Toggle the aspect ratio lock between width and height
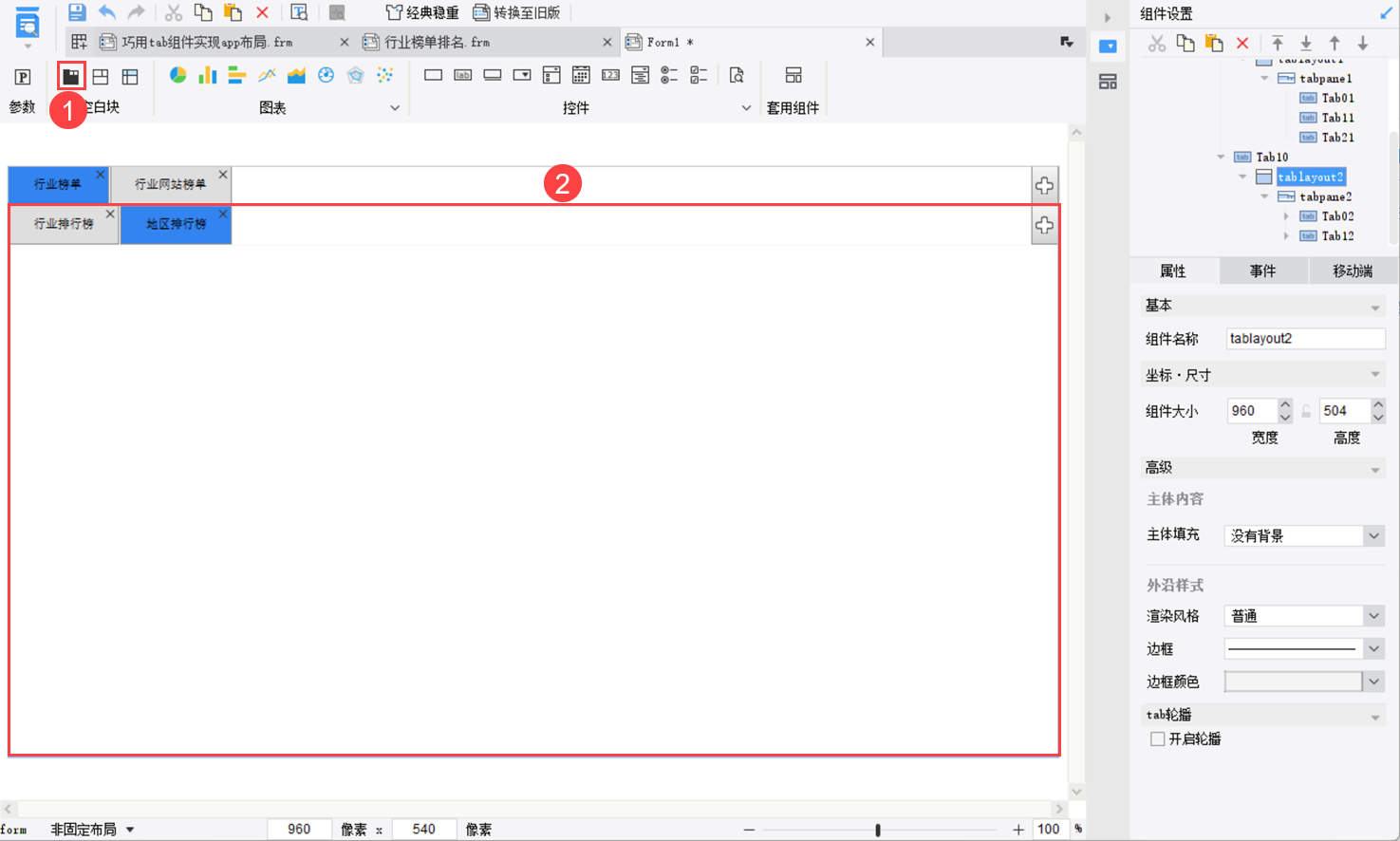This screenshot has width=1400, height=841. click(1306, 411)
